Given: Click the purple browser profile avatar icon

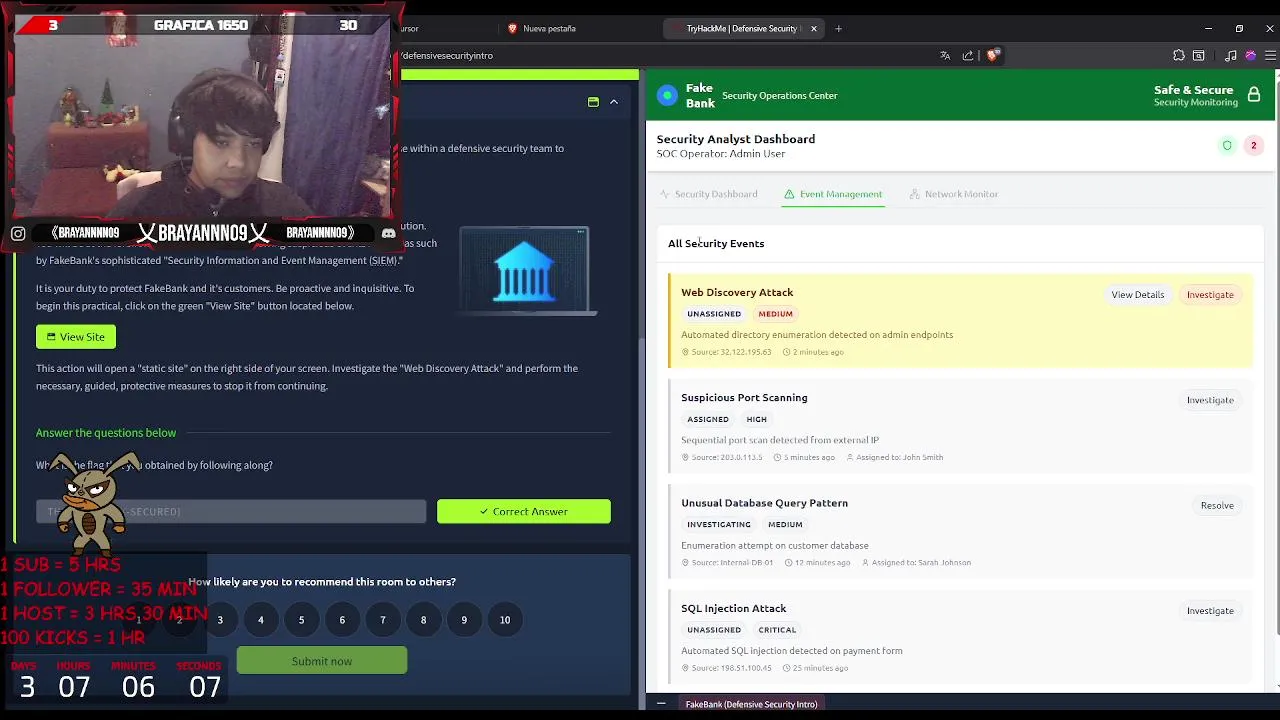Looking at the screenshot, I should click(1250, 55).
